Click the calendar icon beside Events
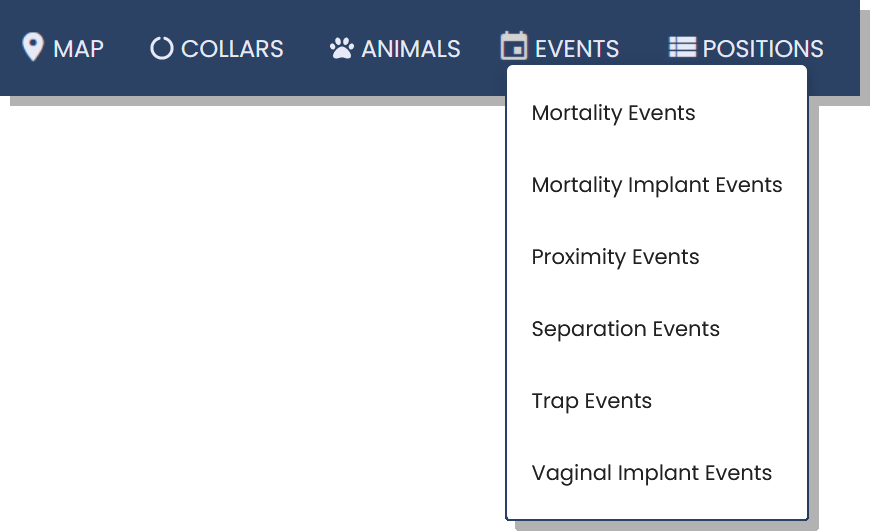Image resolution: width=870 pixels, height=531 pixels. [x=514, y=45]
